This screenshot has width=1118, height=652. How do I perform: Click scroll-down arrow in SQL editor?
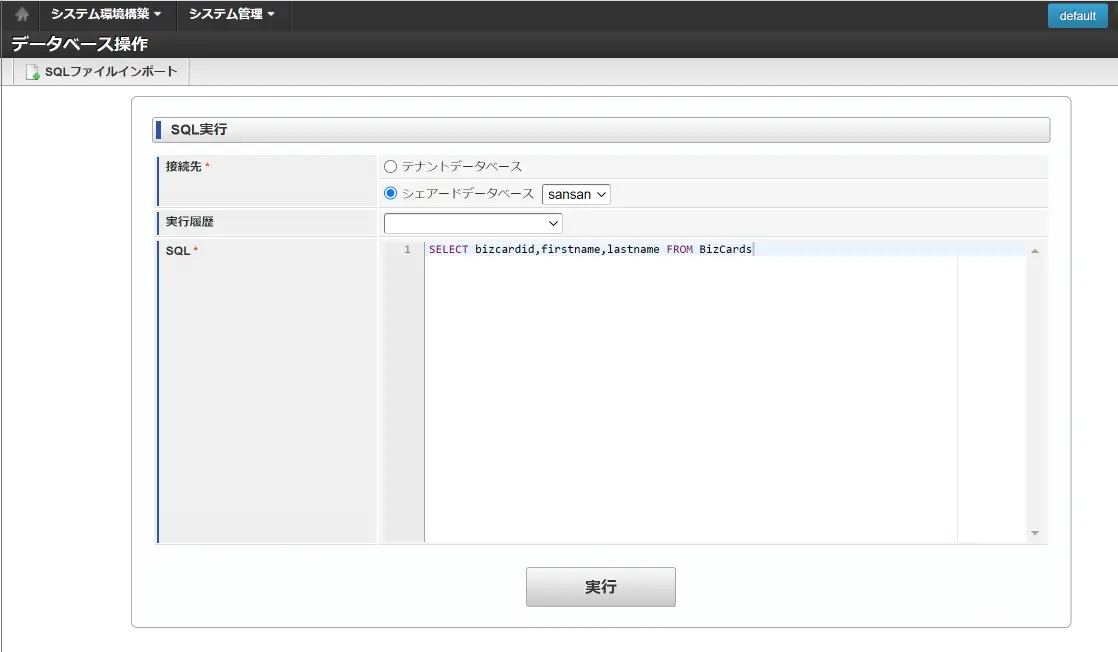1035,533
